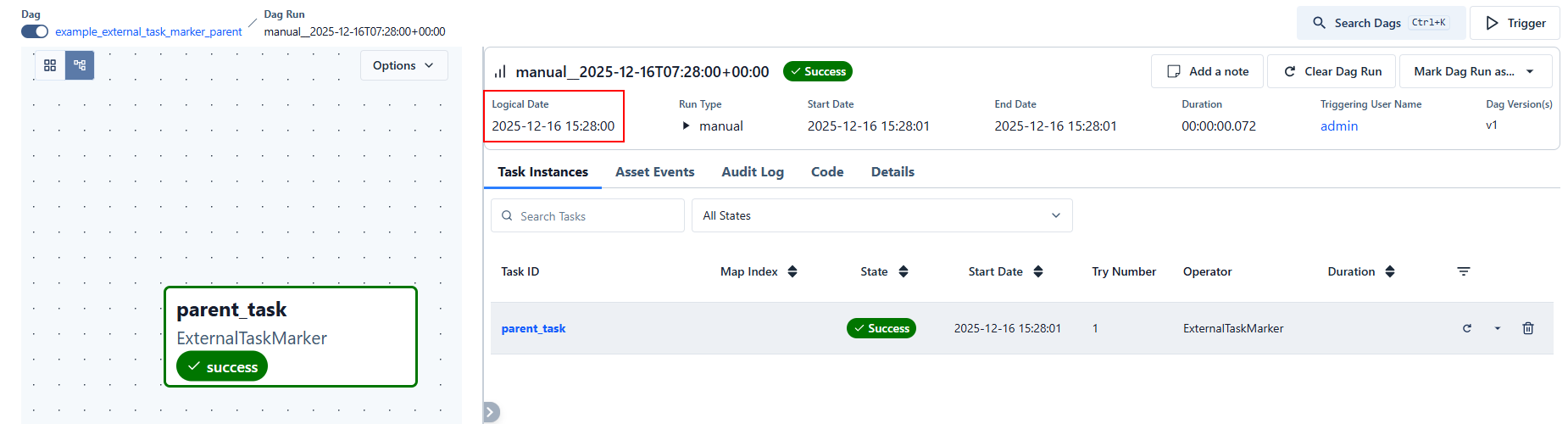
Task: Click the manual run type value
Action: 720,126
